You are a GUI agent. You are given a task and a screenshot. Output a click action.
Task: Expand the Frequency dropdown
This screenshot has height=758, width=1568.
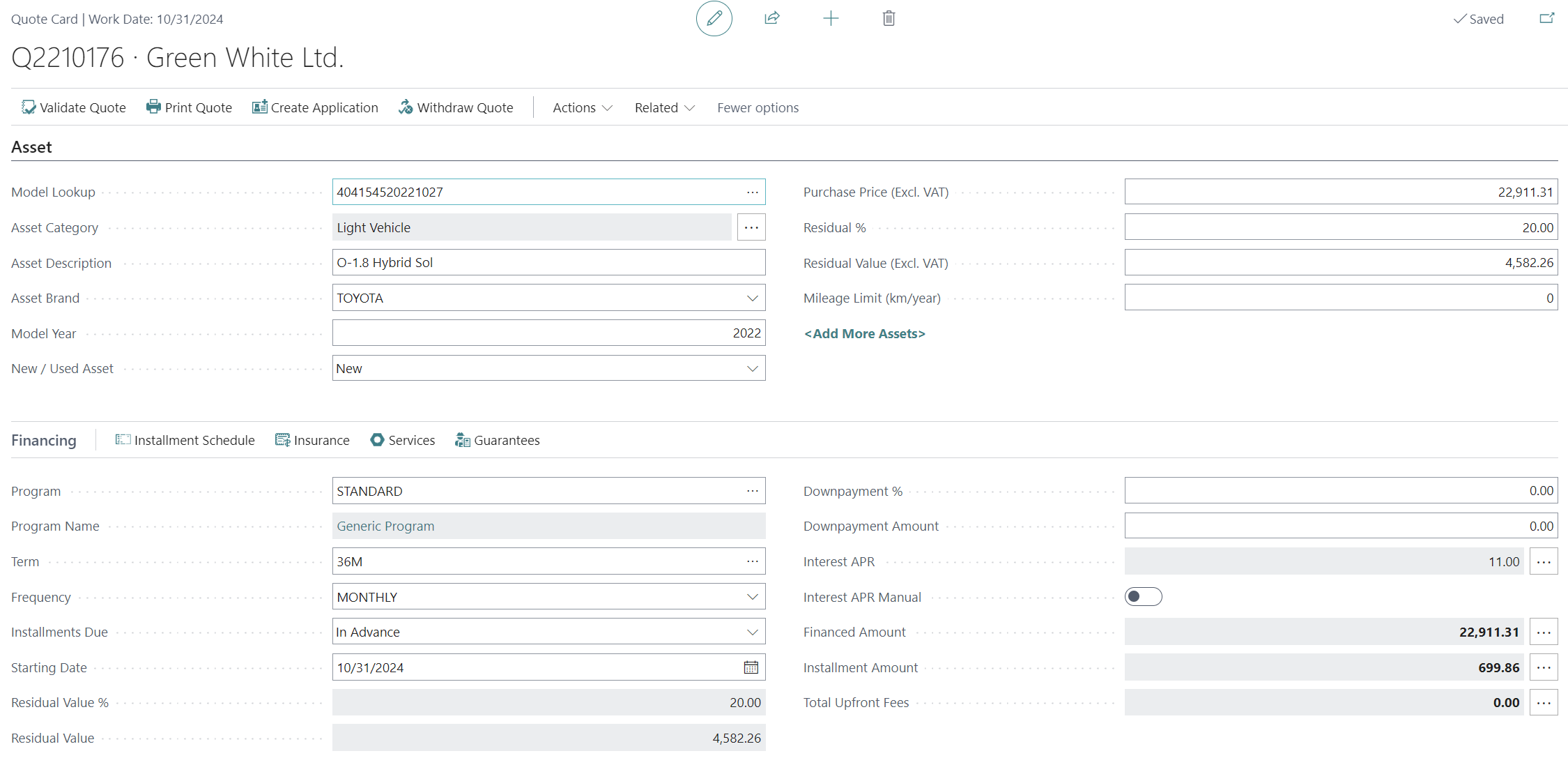coord(752,597)
